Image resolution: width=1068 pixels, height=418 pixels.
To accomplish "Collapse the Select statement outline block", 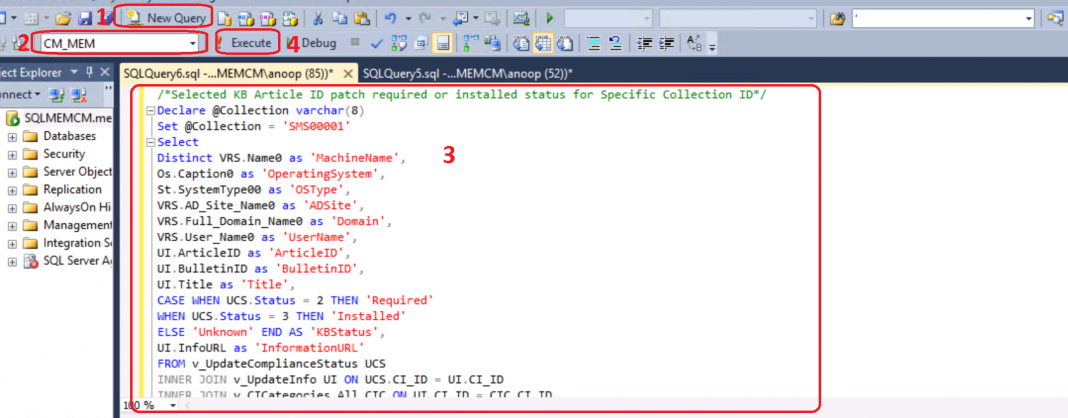I will 151,142.
